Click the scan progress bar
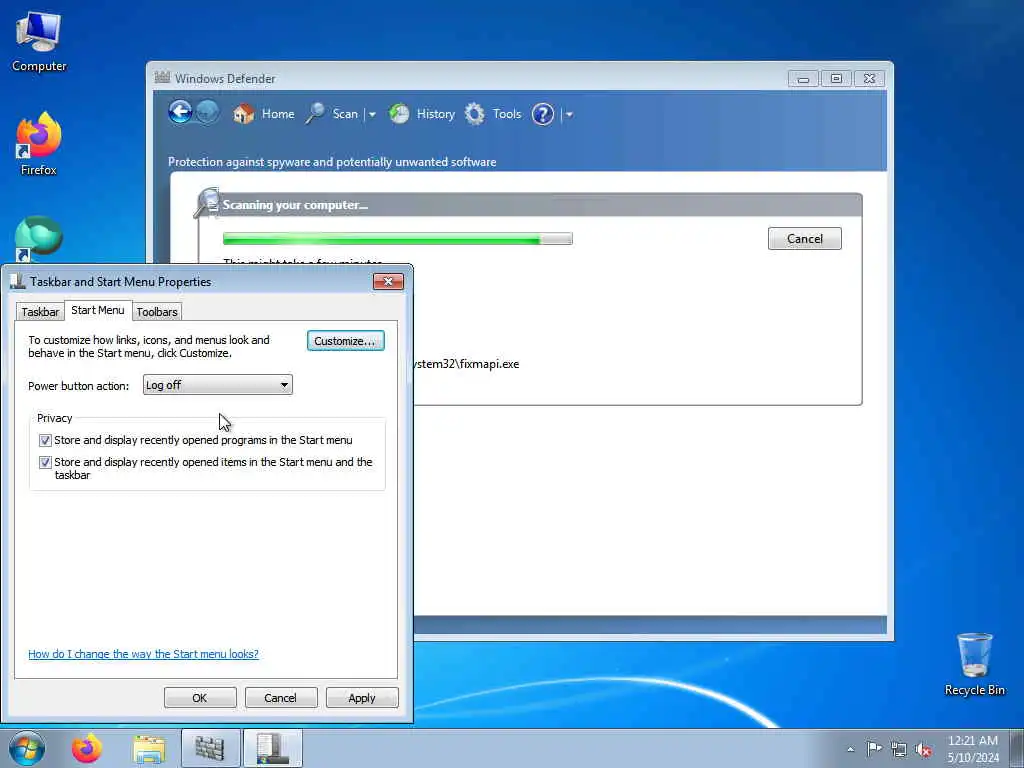Screen dimensions: 1024x768 pos(398,239)
